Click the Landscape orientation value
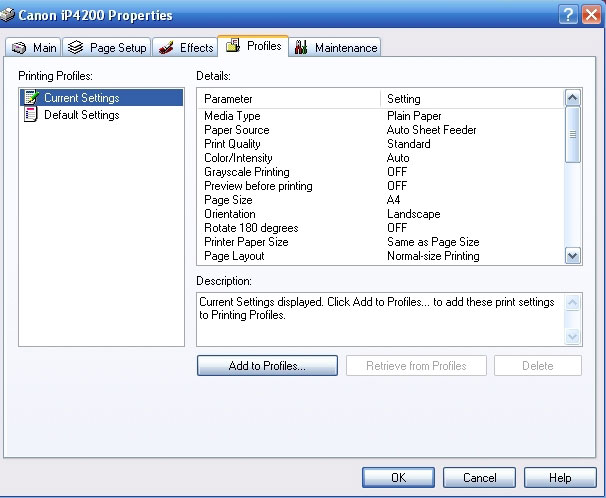 [x=414, y=214]
